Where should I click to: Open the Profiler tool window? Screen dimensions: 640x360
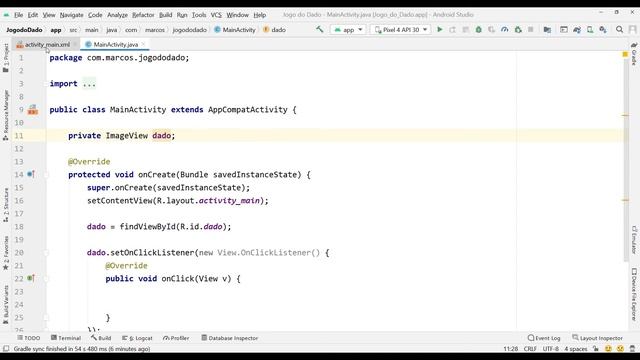click(x=176, y=338)
